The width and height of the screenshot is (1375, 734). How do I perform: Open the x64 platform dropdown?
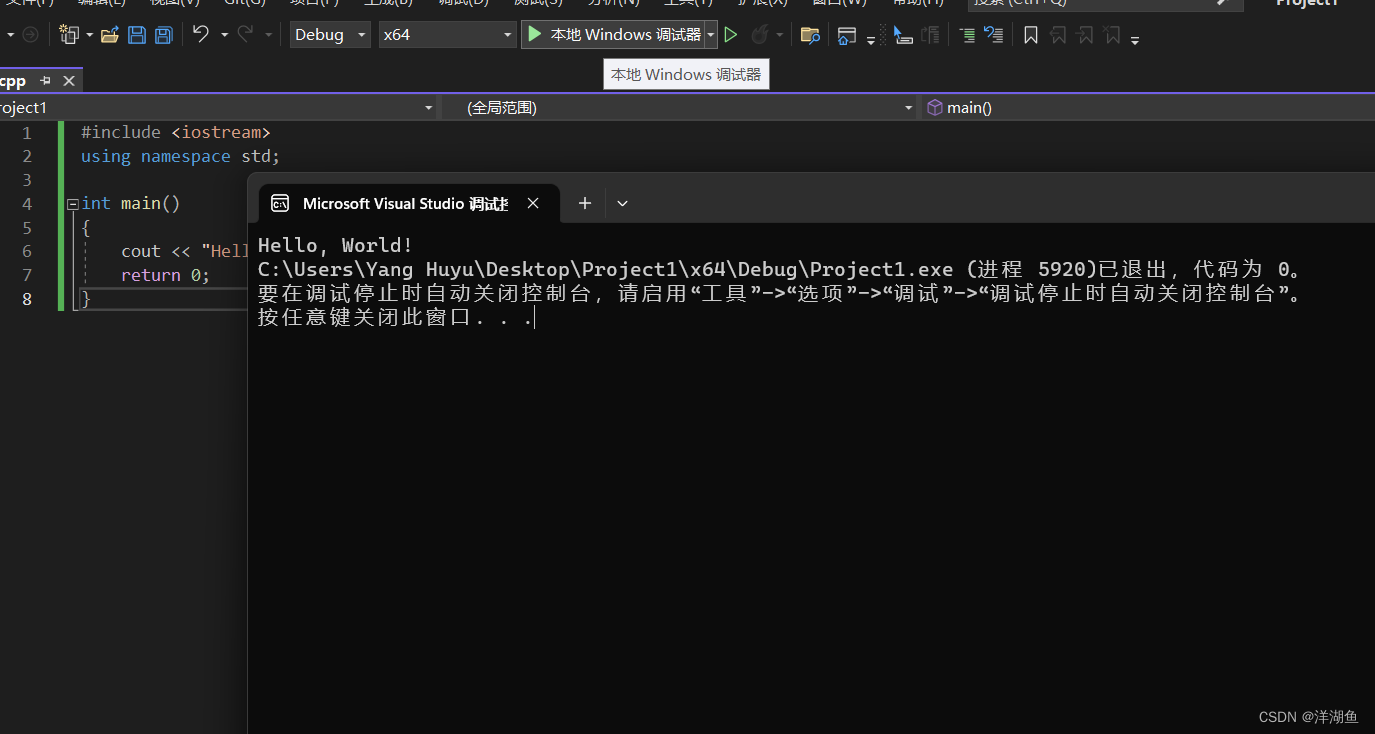pos(447,34)
